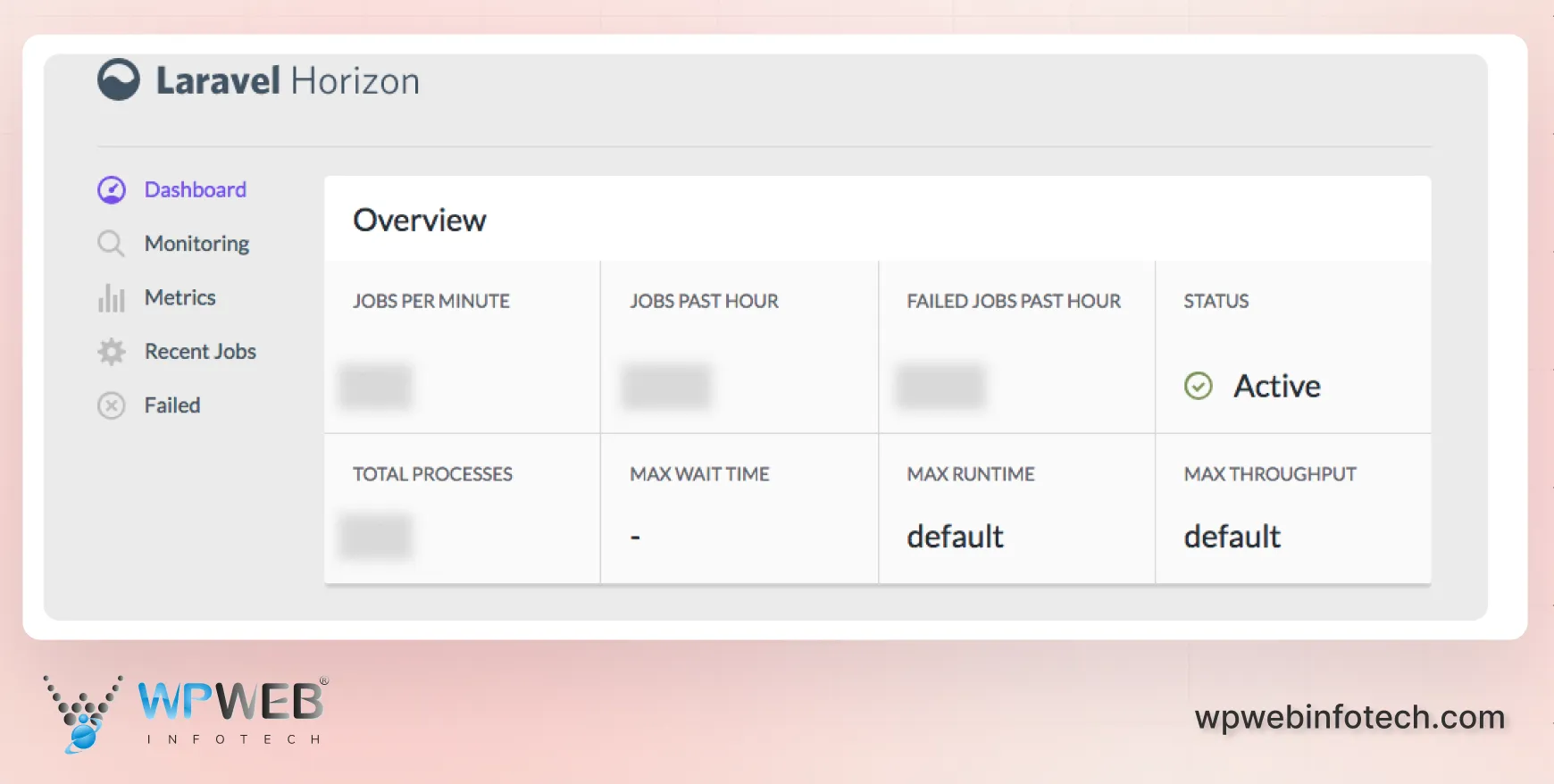Click the MAX WAIT TIME label

699,474
